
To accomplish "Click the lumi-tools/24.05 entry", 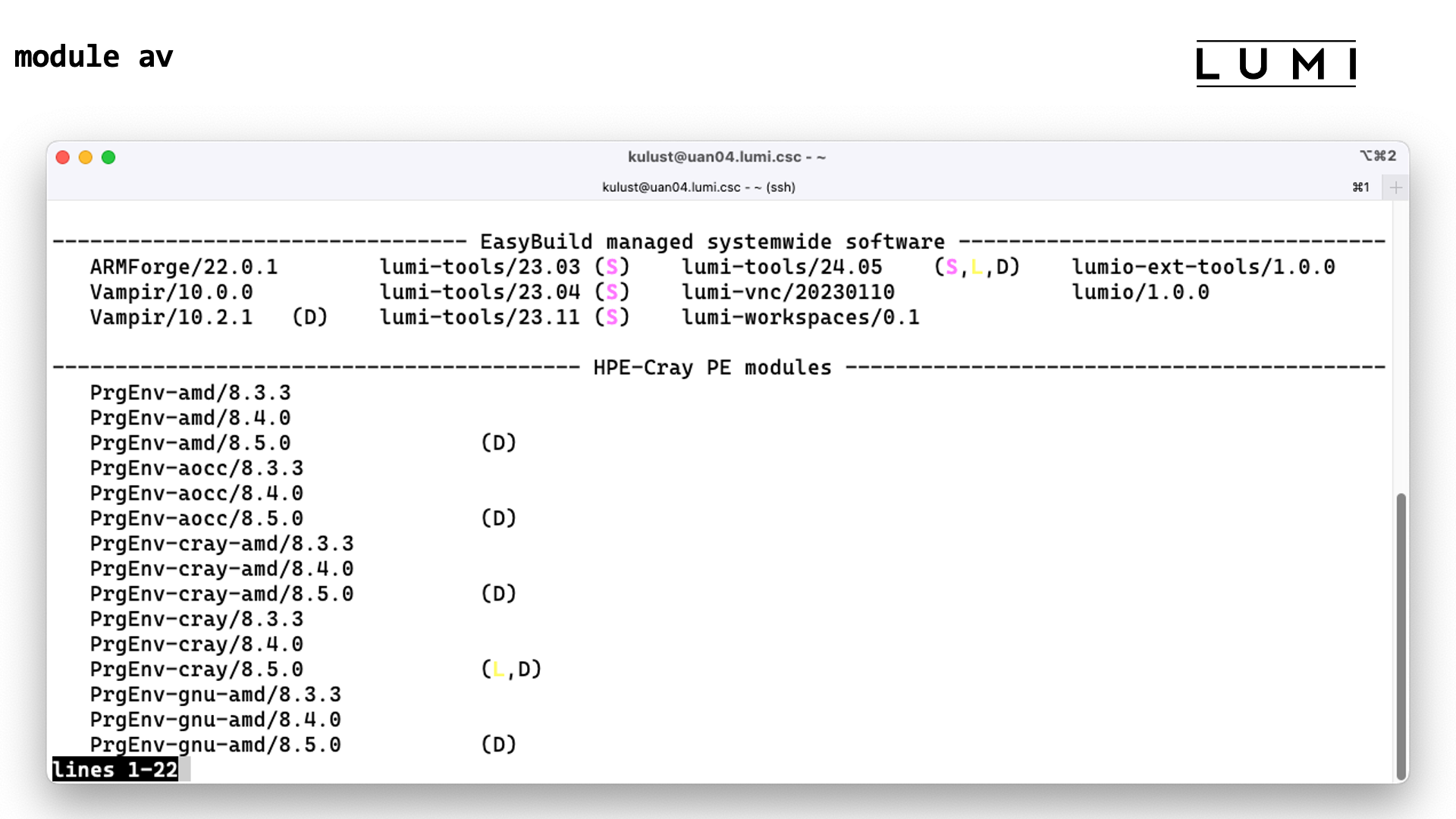I will click(782, 267).
